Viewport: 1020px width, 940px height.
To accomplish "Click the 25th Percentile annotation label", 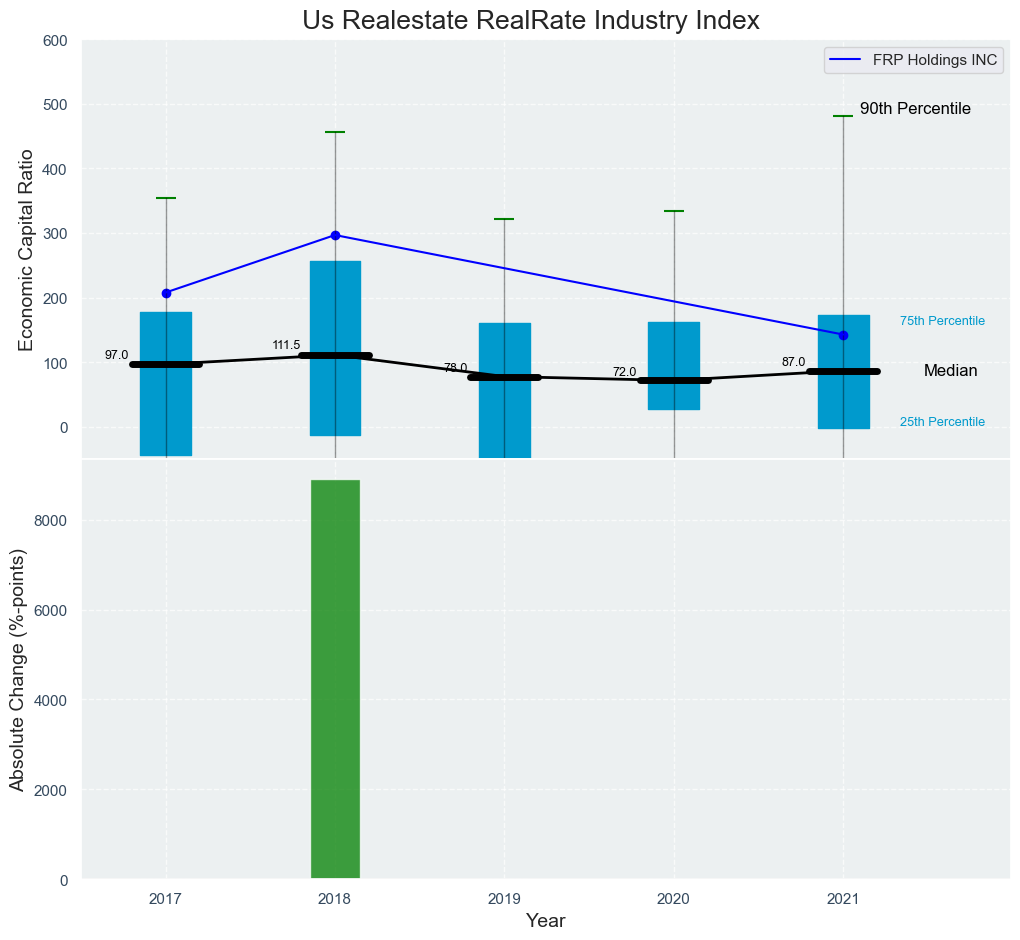I will coord(942,422).
